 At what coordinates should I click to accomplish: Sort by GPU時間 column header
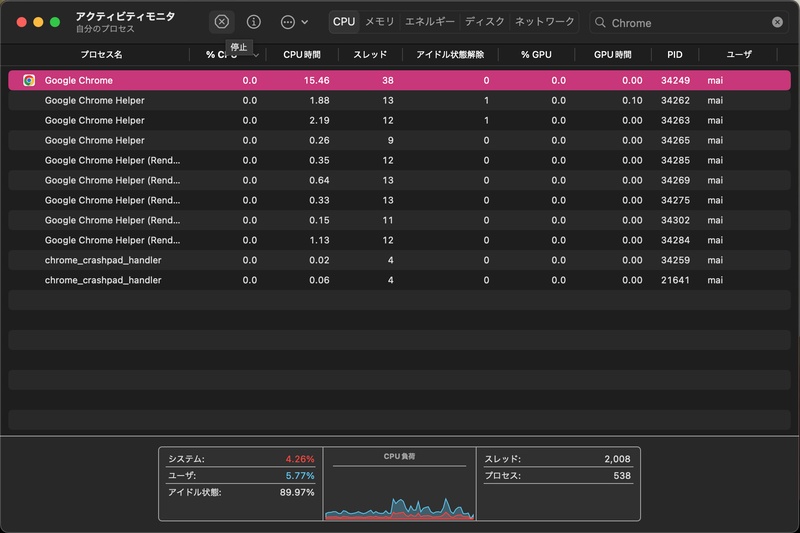(x=613, y=55)
